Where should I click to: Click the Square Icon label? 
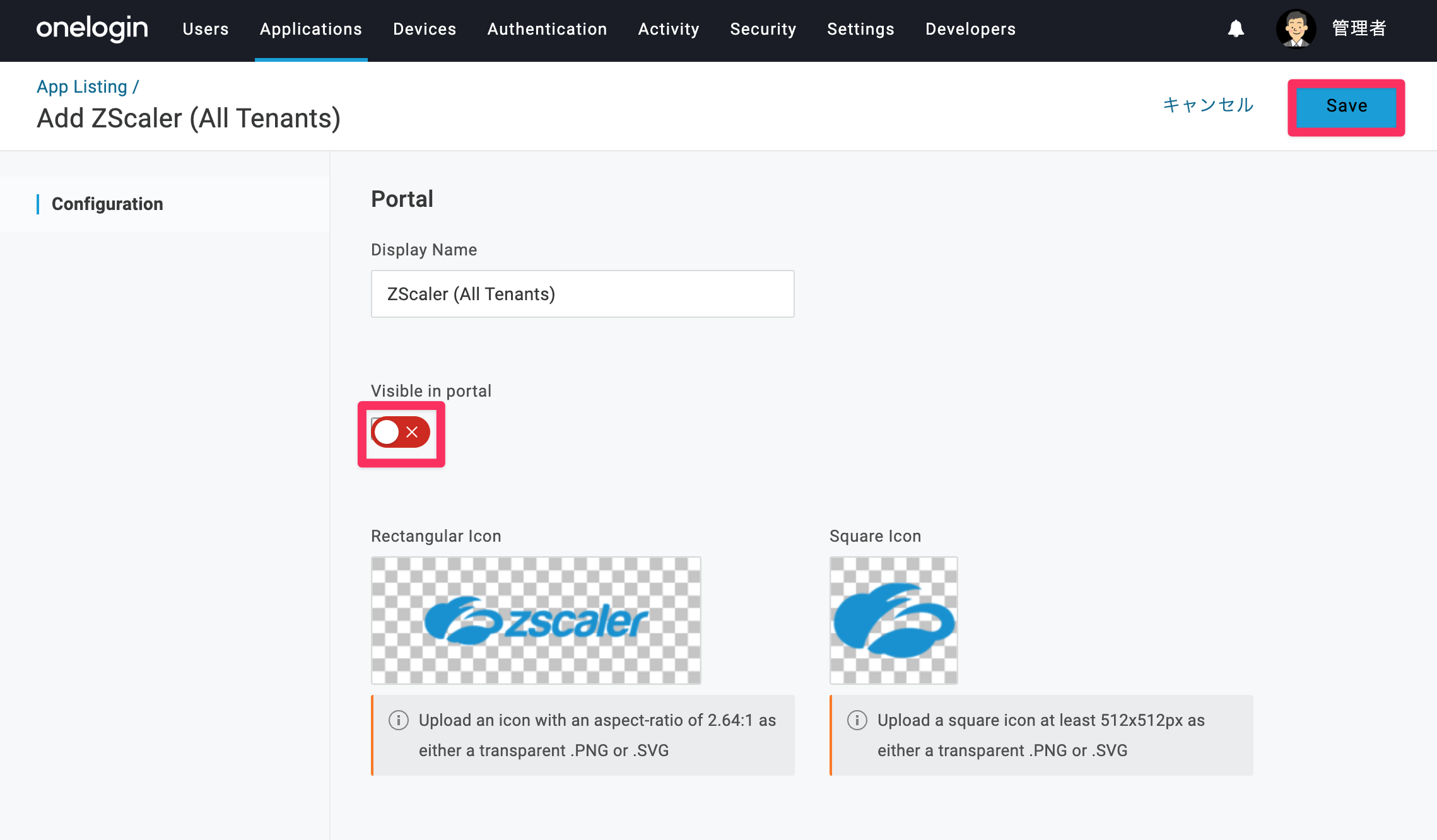[875, 536]
